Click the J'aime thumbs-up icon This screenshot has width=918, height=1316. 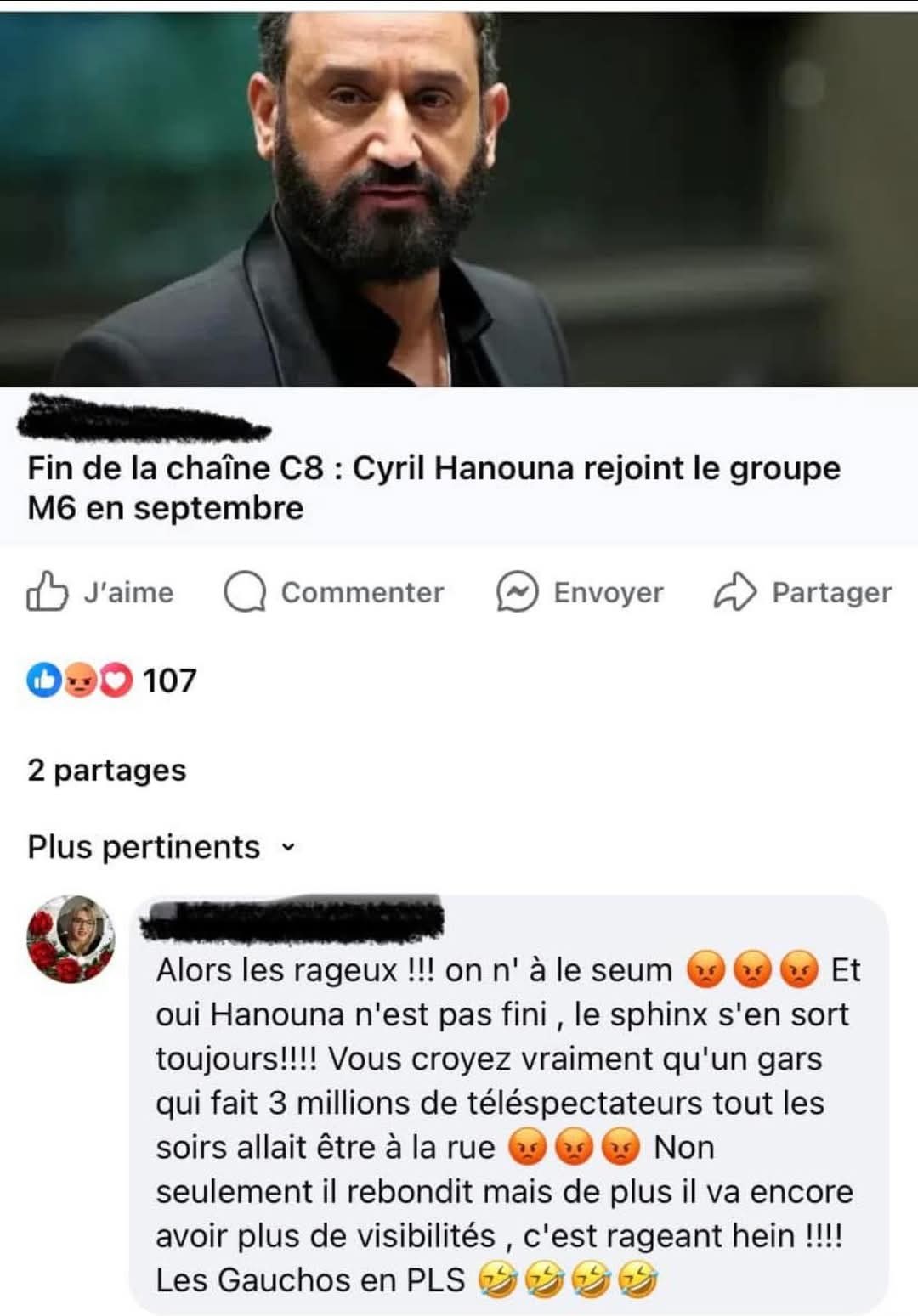[x=47, y=590]
